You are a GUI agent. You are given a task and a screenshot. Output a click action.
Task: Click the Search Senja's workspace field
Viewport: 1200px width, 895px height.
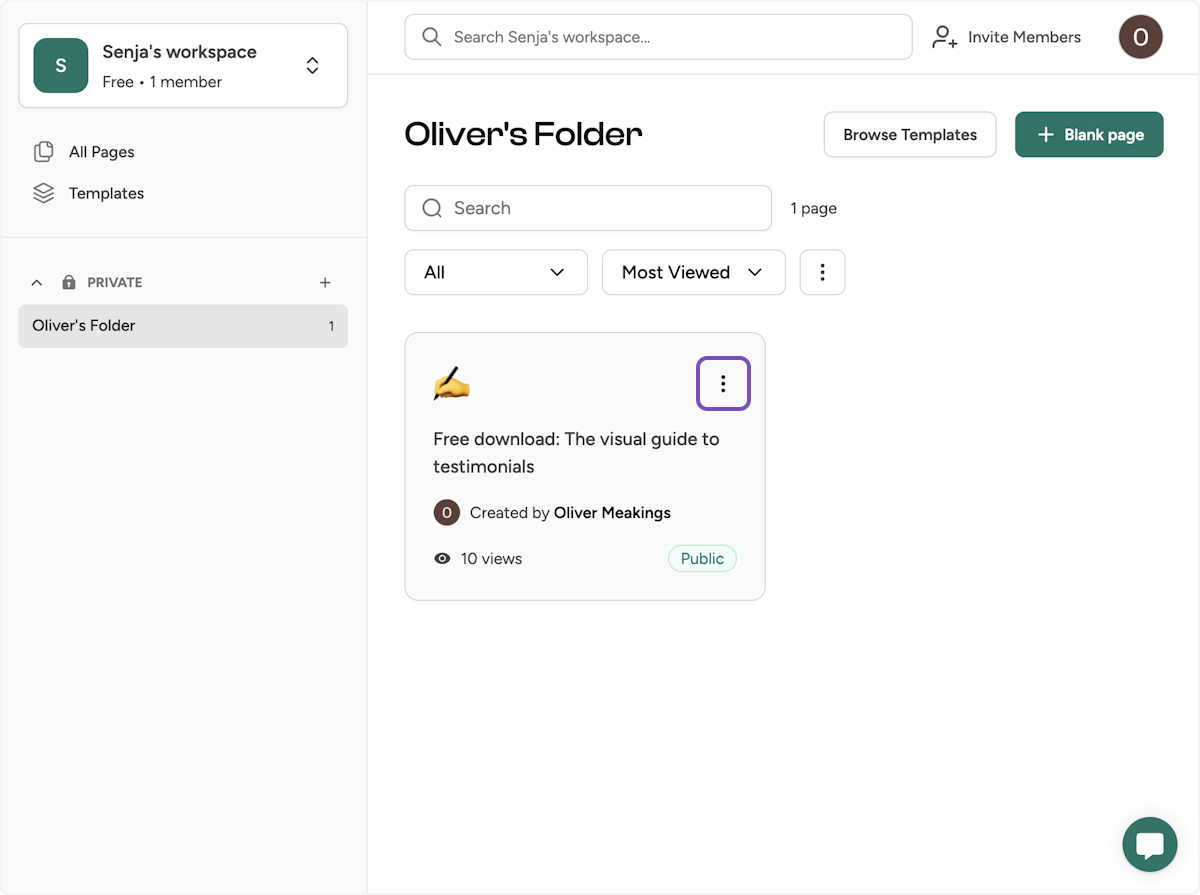[658, 36]
